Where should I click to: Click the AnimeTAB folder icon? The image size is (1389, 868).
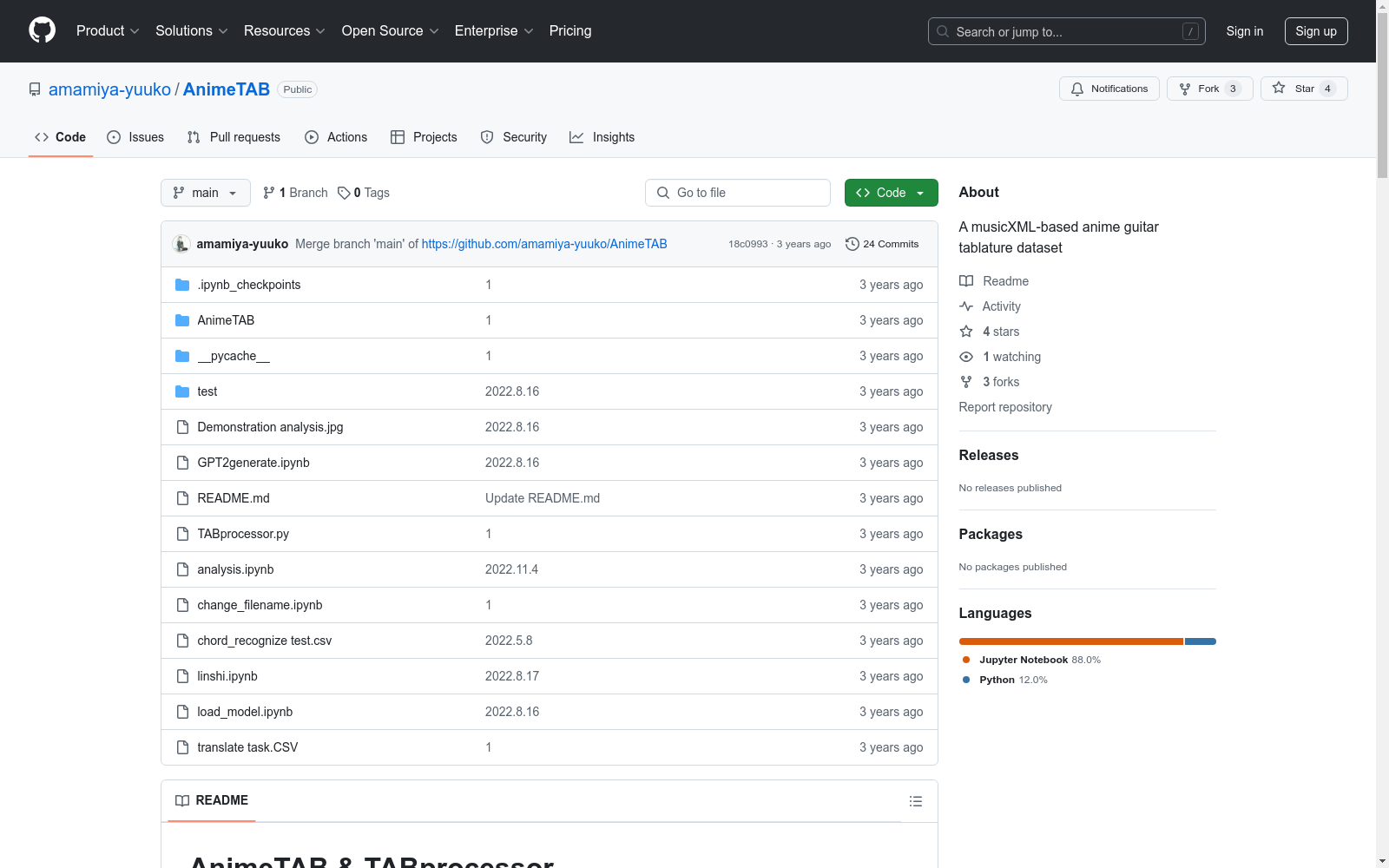182,320
